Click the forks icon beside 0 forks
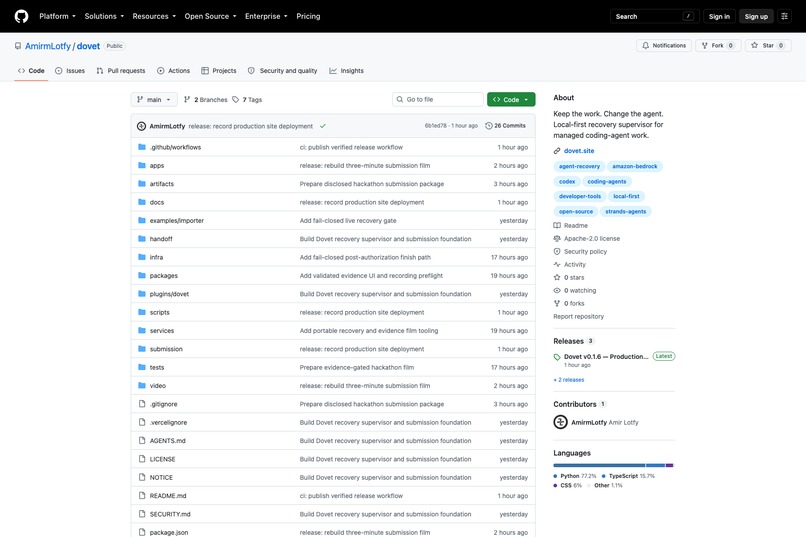Screen dimensions: 806x537 (557, 303)
